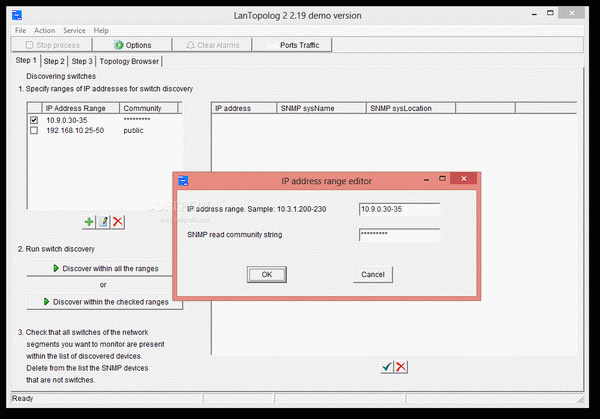Click the IP address range editor dialog icon
Image resolution: width=600 pixels, height=419 pixels.
click(183, 180)
